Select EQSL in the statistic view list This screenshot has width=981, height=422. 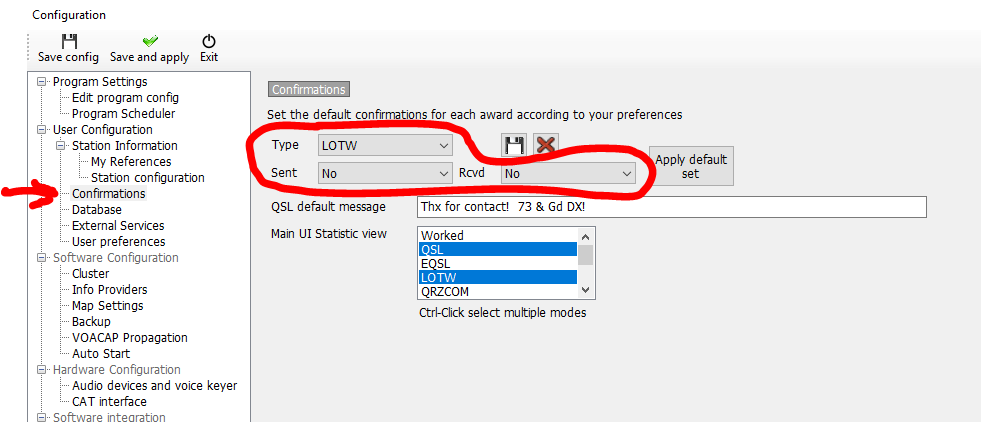(x=498, y=264)
